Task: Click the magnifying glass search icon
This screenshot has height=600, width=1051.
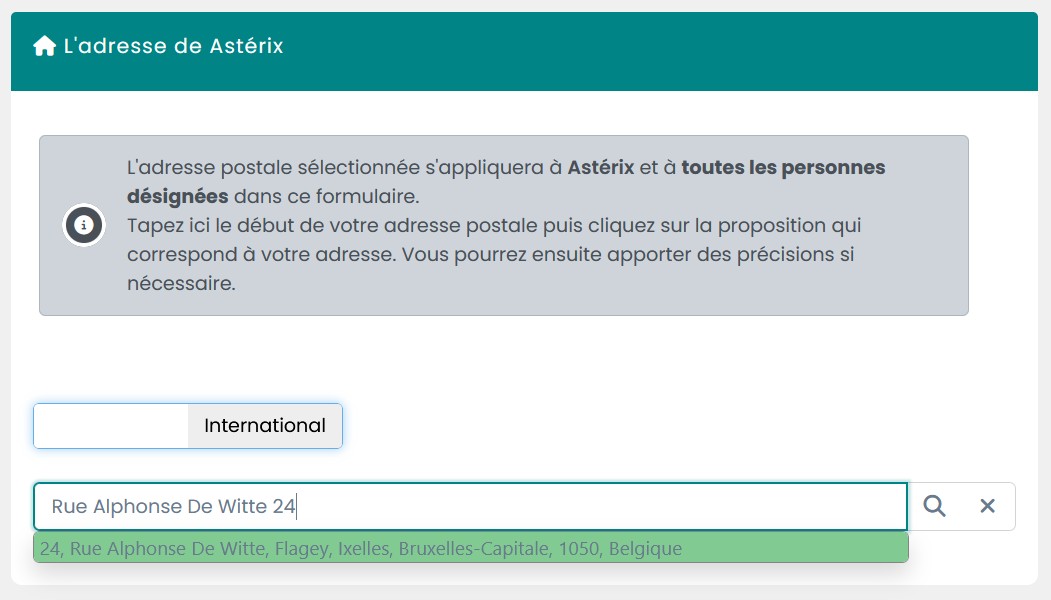Action: [x=934, y=506]
